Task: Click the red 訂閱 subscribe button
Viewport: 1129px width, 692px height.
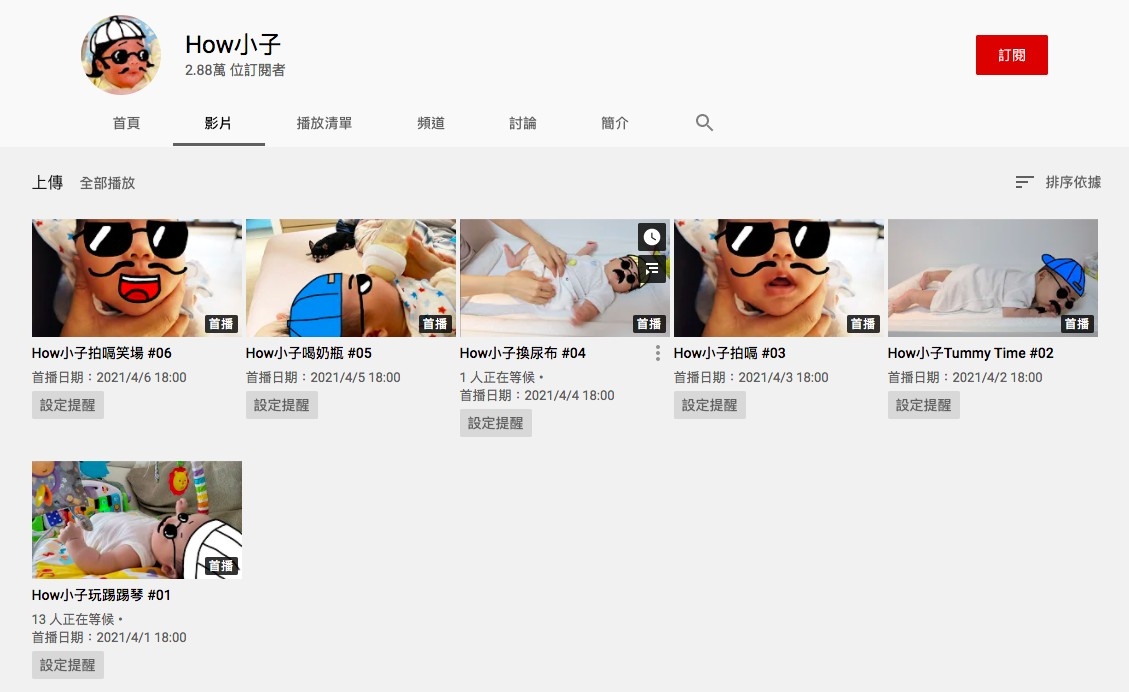Action: click(x=1011, y=55)
